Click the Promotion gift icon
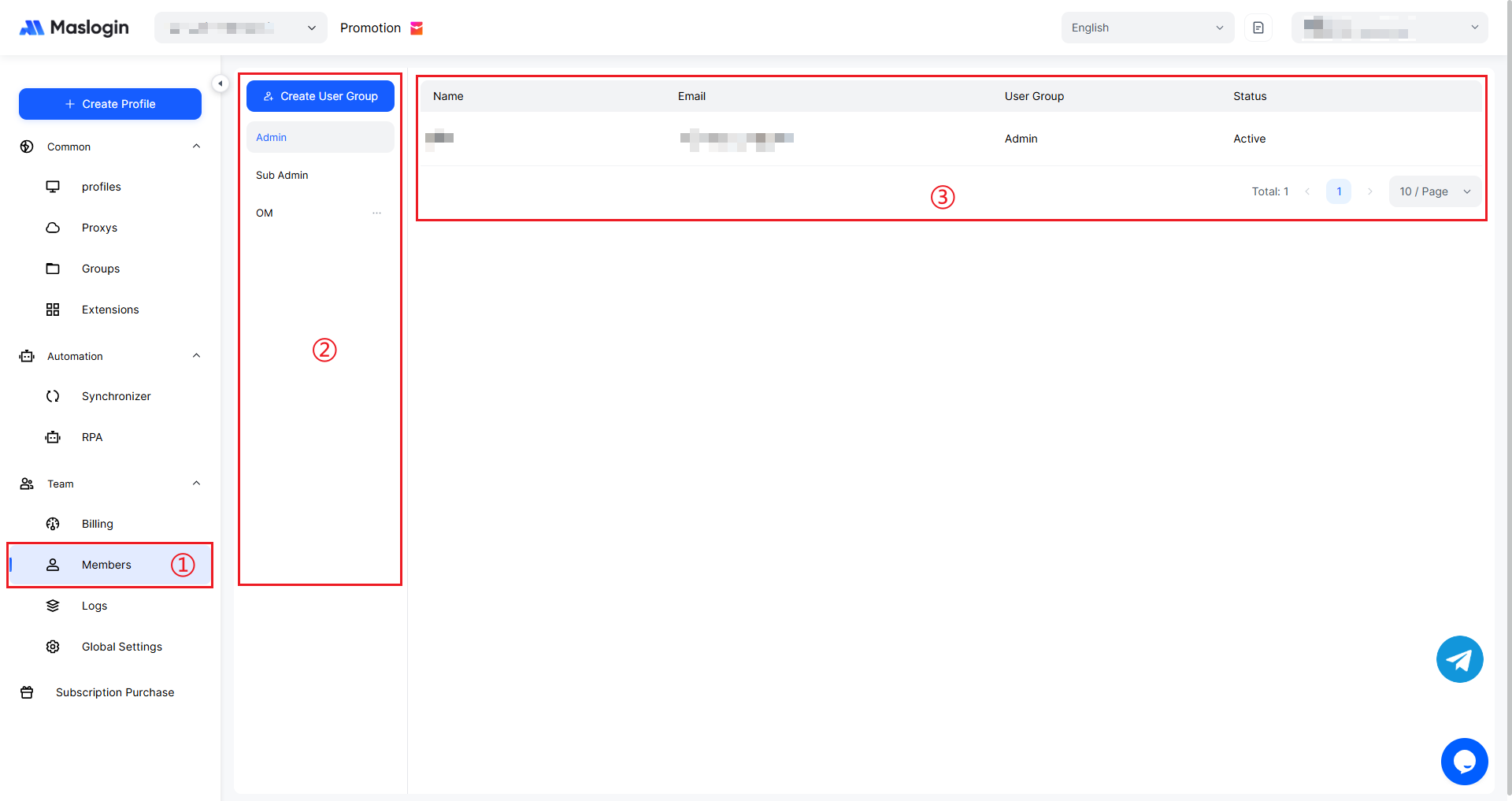The width and height of the screenshot is (1512, 801). (x=417, y=28)
